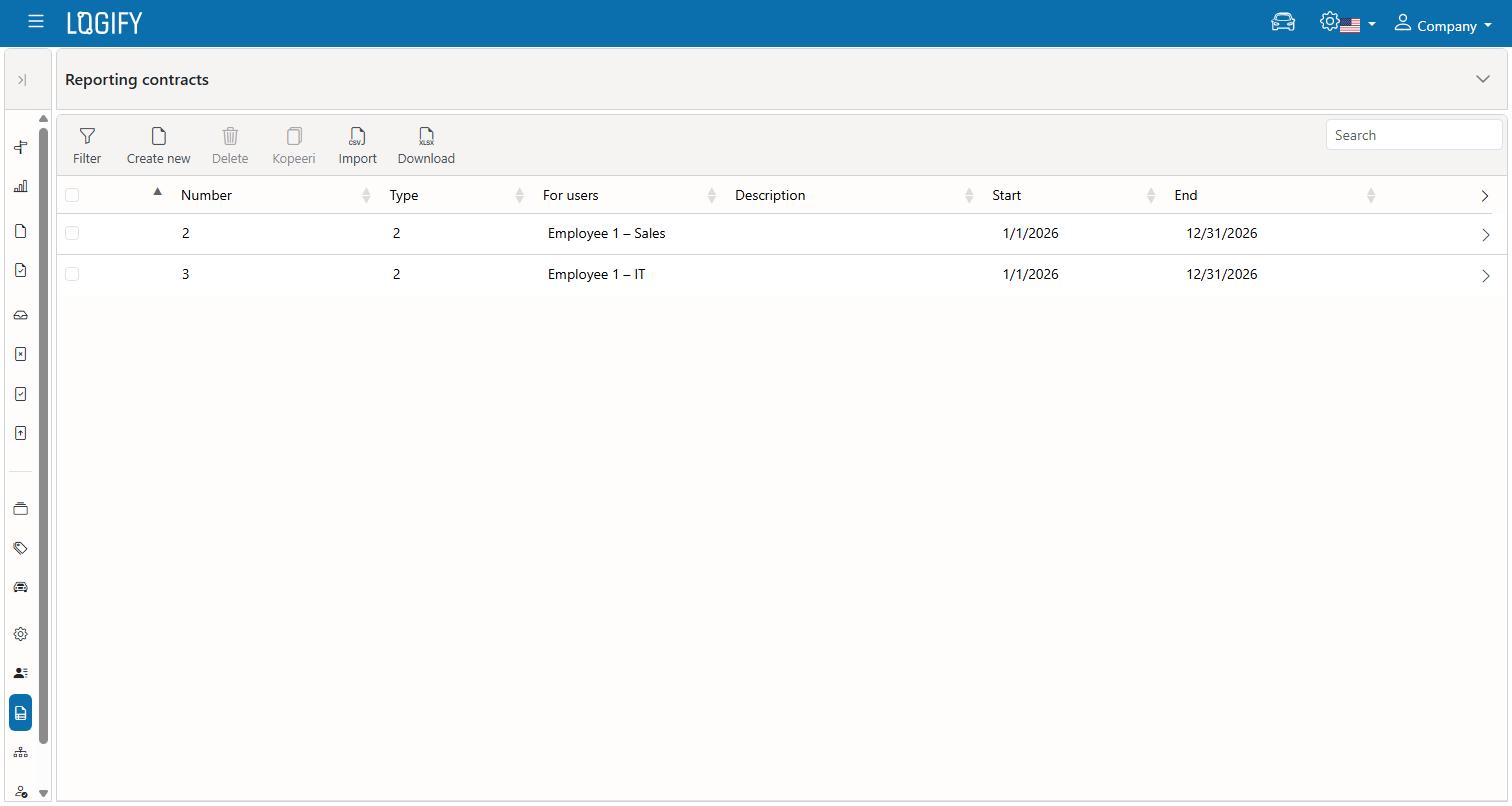The image size is (1512, 806).
Task: Open the rejected document (x) sidebar icon
Action: (x=20, y=354)
